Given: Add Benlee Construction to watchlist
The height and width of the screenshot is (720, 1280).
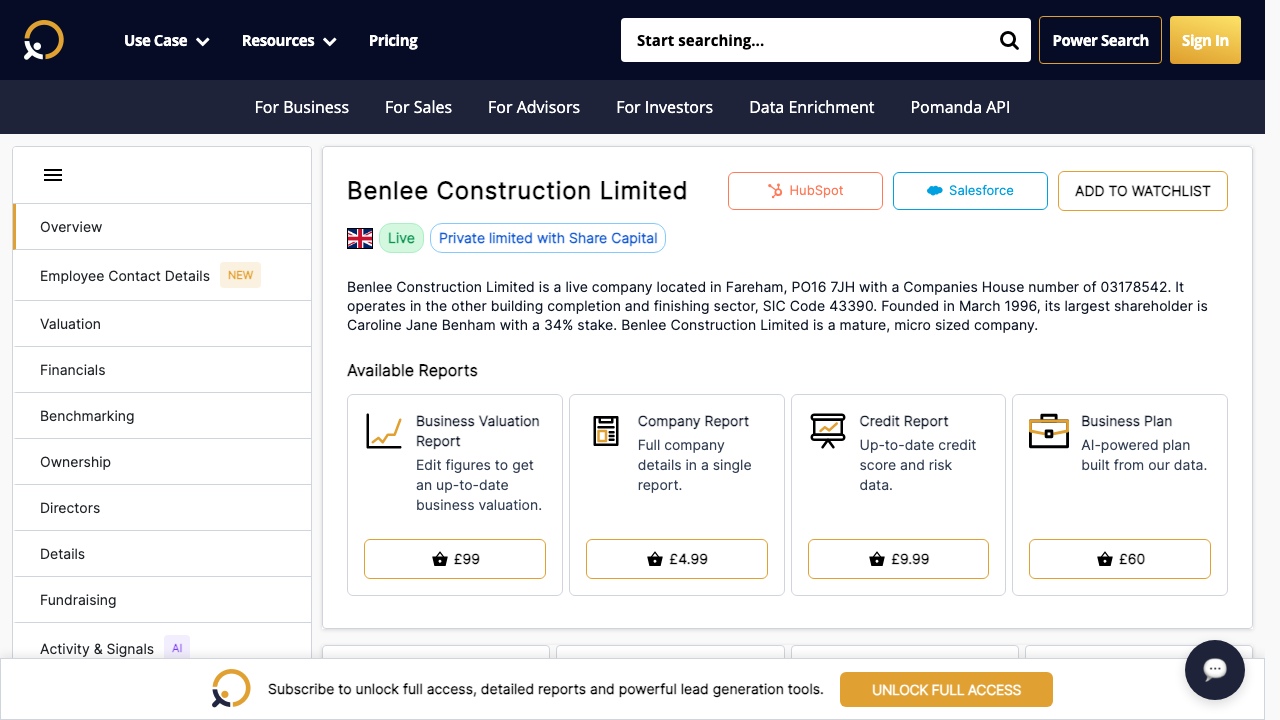Looking at the screenshot, I should [1142, 190].
